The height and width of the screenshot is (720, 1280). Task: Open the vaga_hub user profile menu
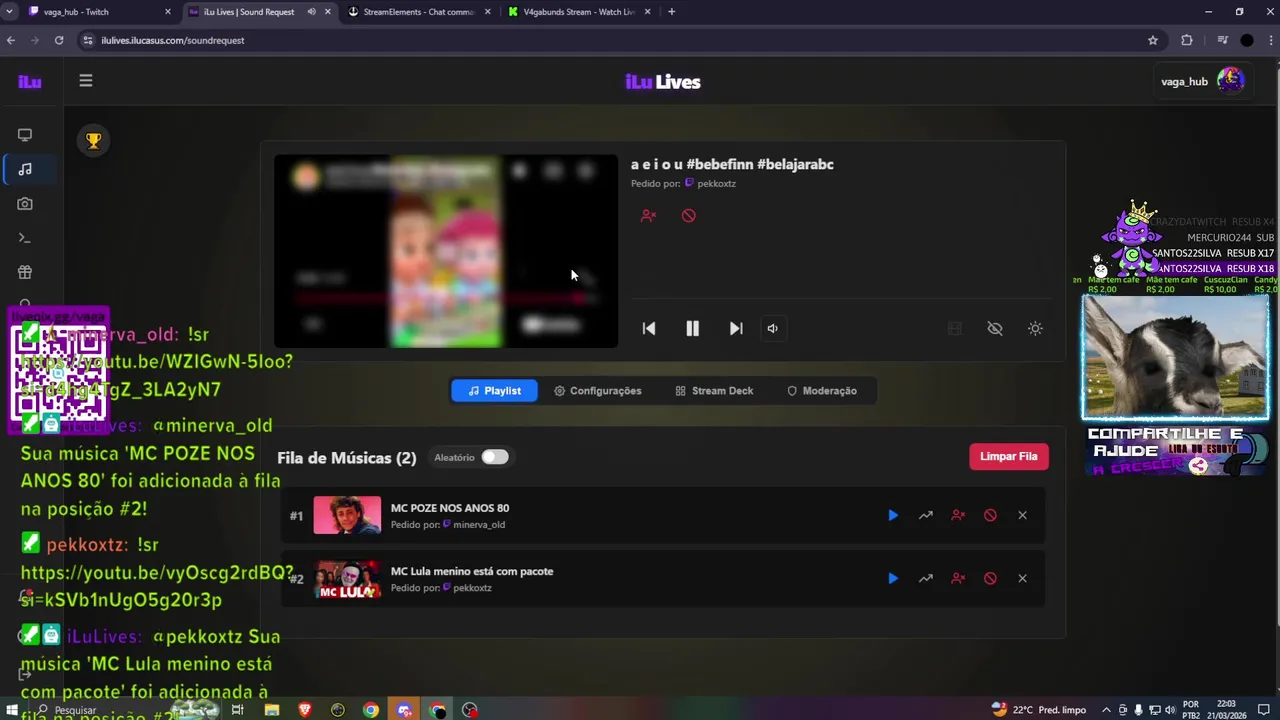coord(1202,81)
